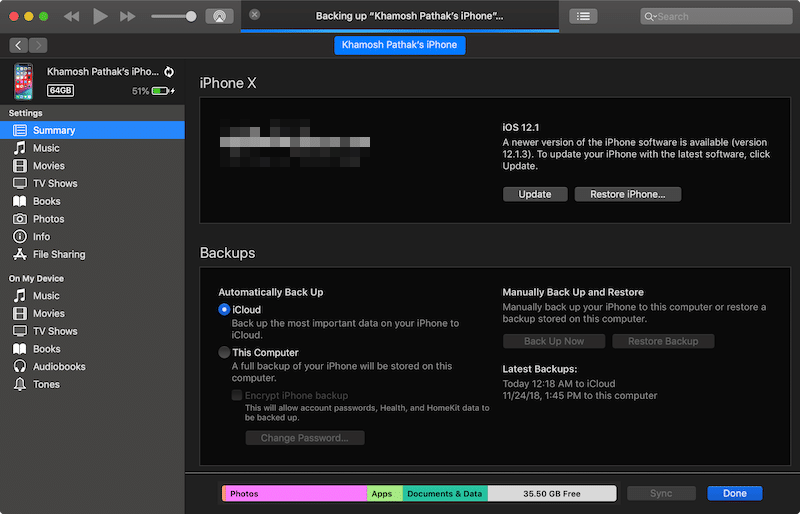The image size is (800, 514).
Task: Click the Update button
Action: pos(535,194)
